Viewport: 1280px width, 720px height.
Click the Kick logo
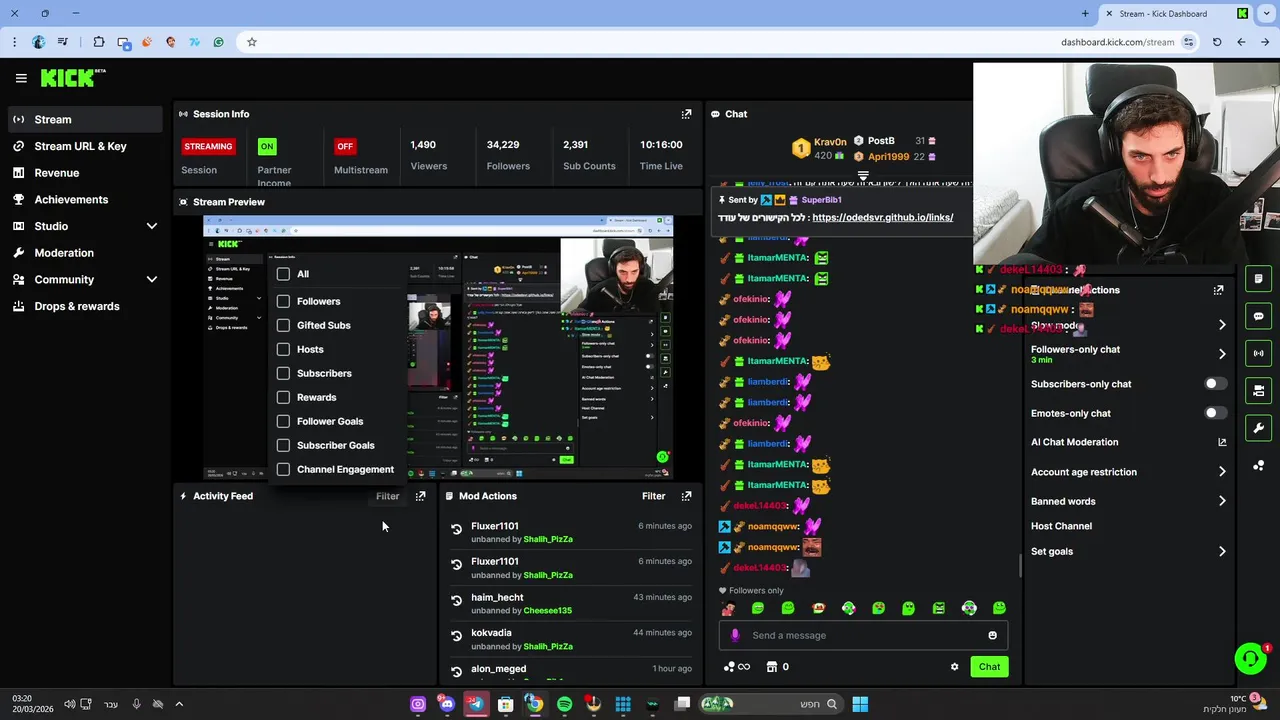coord(72,78)
